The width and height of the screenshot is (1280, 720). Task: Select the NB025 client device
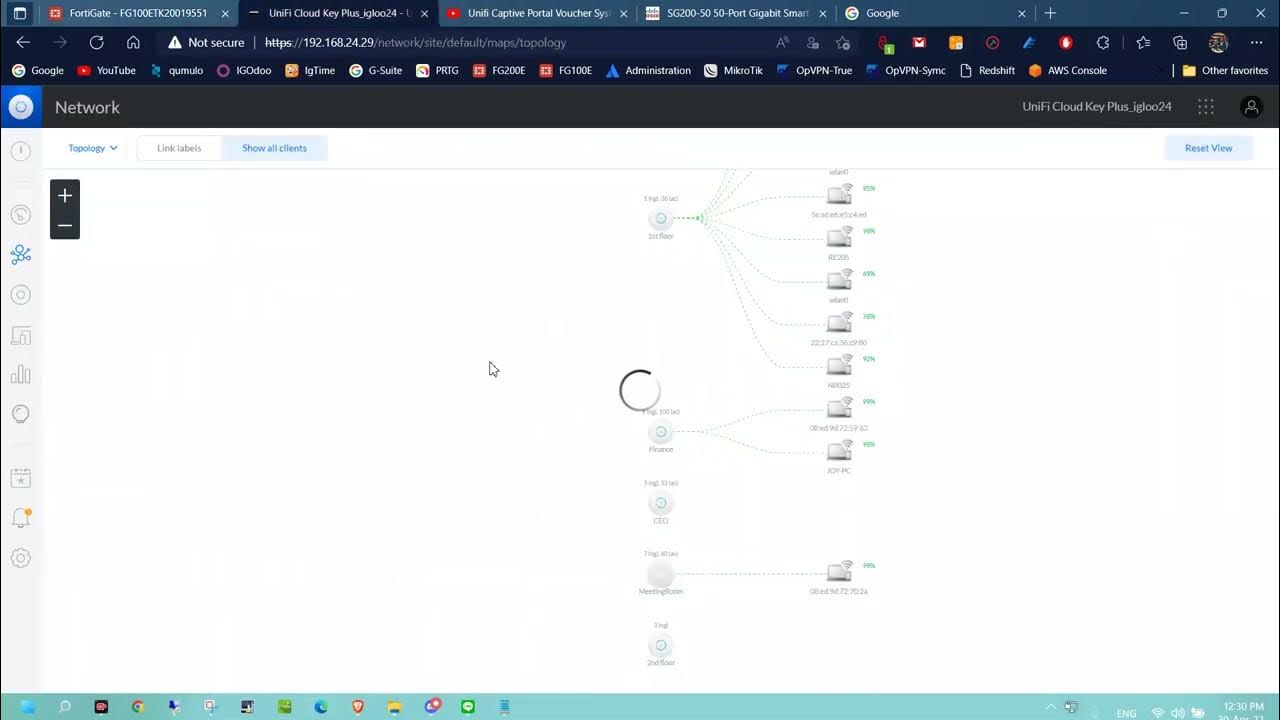pos(839,366)
